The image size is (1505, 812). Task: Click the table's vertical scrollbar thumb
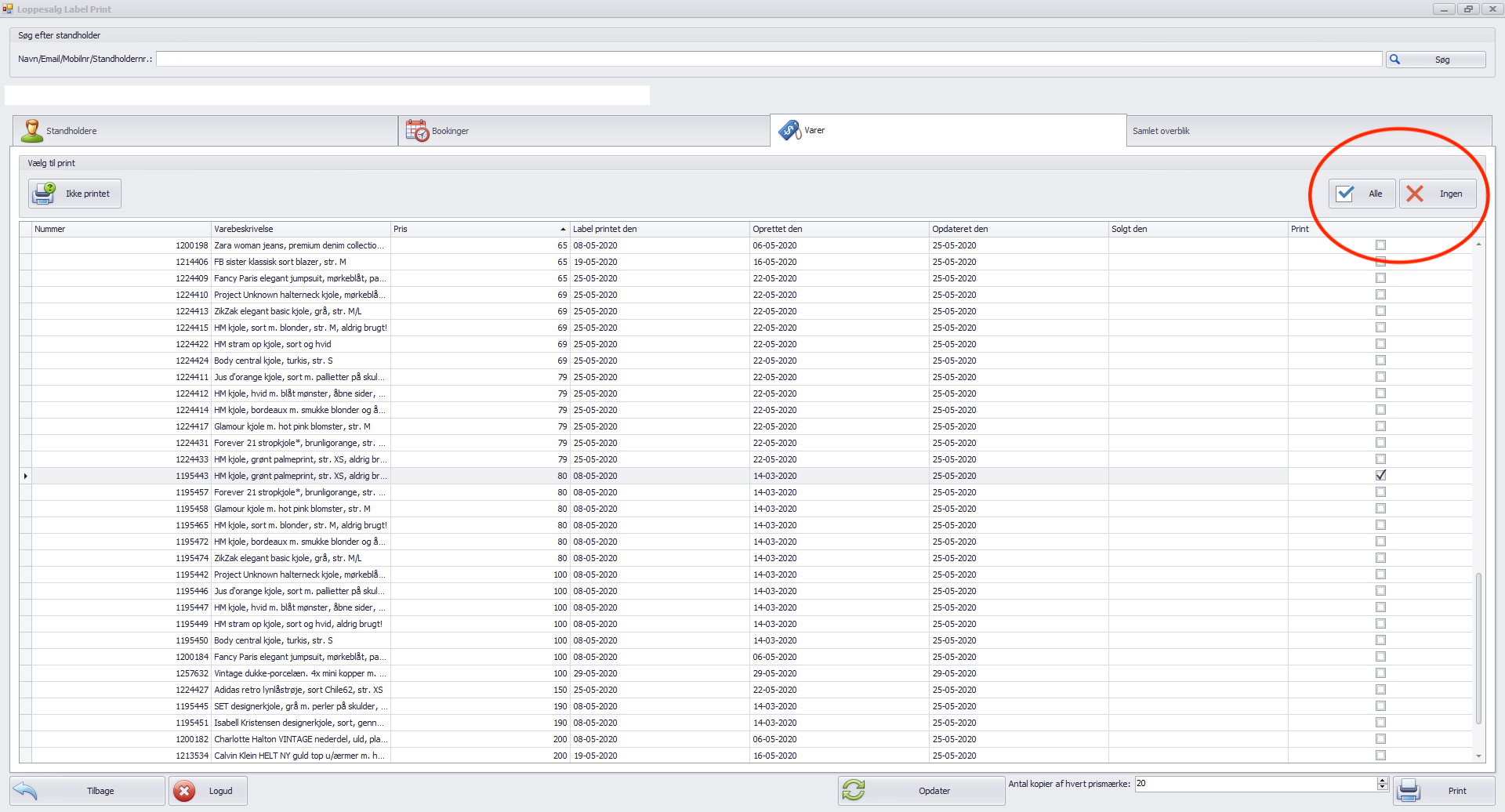tap(1478, 649)
